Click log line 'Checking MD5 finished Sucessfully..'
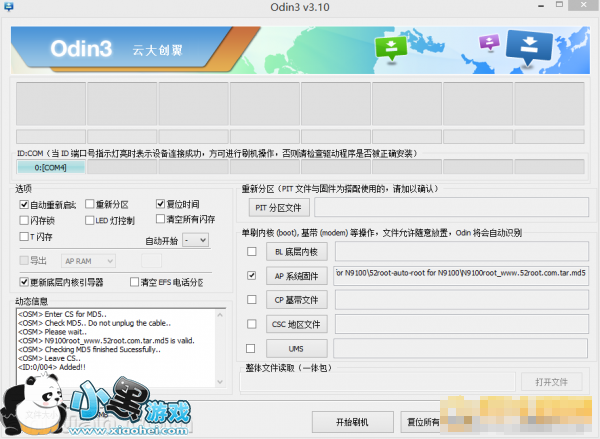 [89, 349]
